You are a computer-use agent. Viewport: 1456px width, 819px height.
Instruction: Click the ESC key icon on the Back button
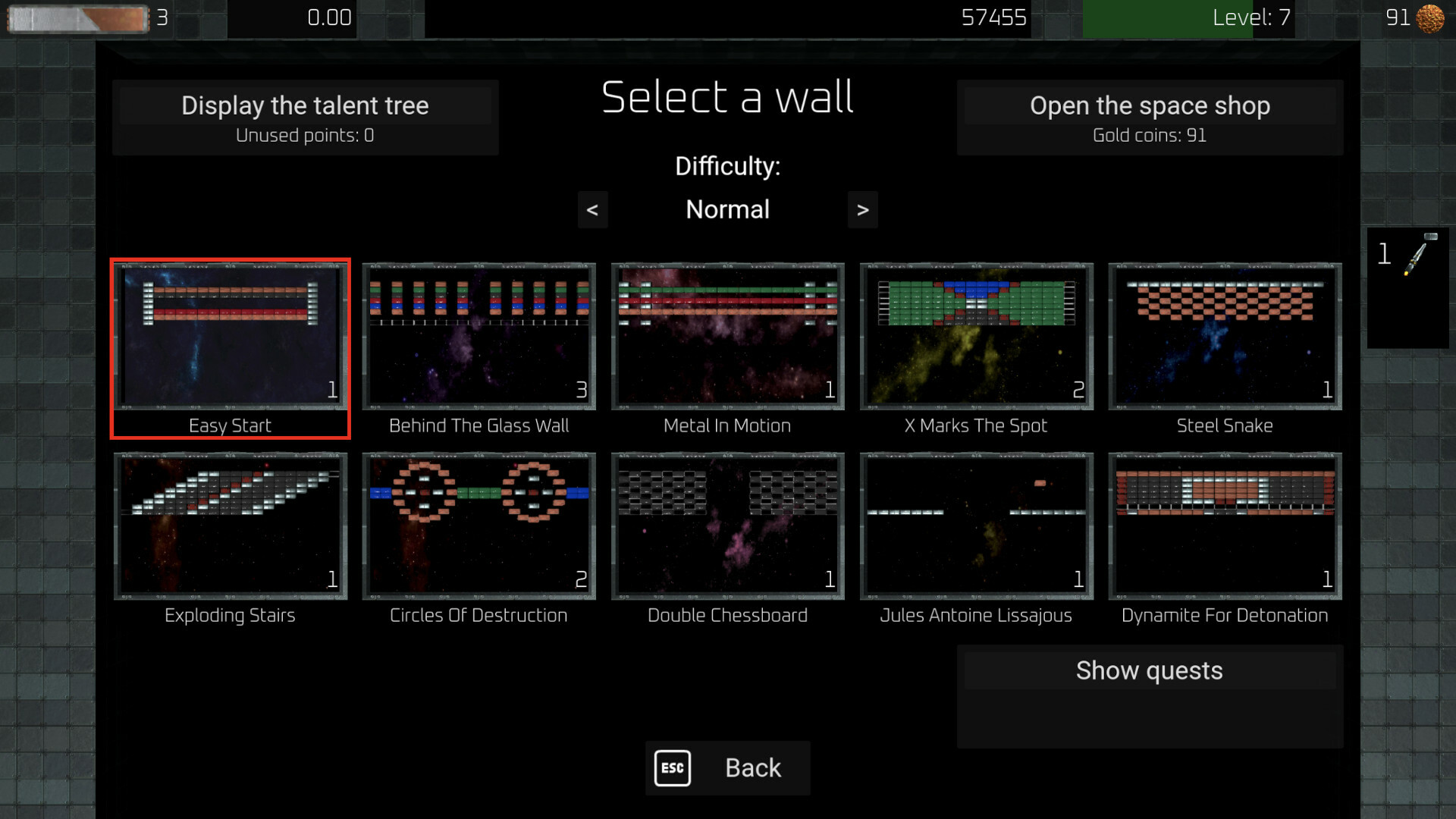pos(672,767)
